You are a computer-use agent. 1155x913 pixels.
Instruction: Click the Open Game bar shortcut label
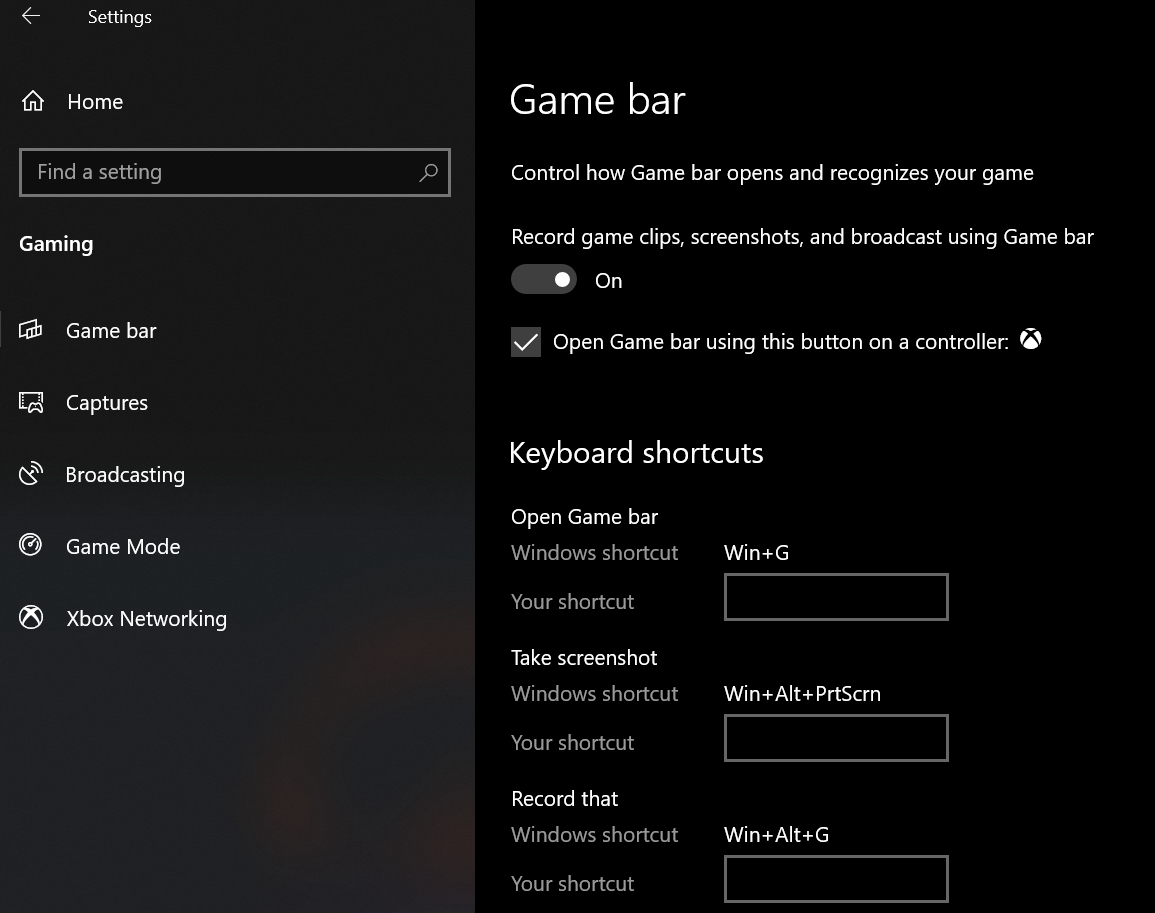[584, 517]
